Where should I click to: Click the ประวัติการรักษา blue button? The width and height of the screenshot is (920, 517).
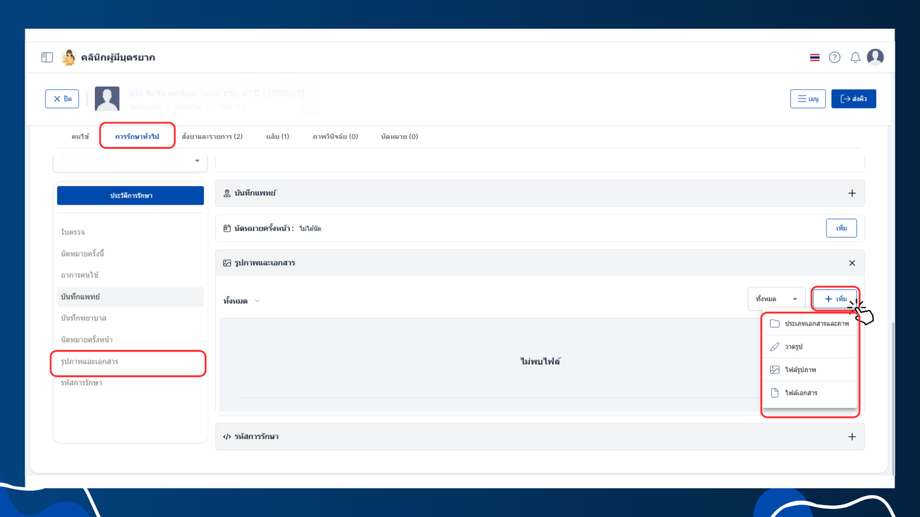click(130, 195)
